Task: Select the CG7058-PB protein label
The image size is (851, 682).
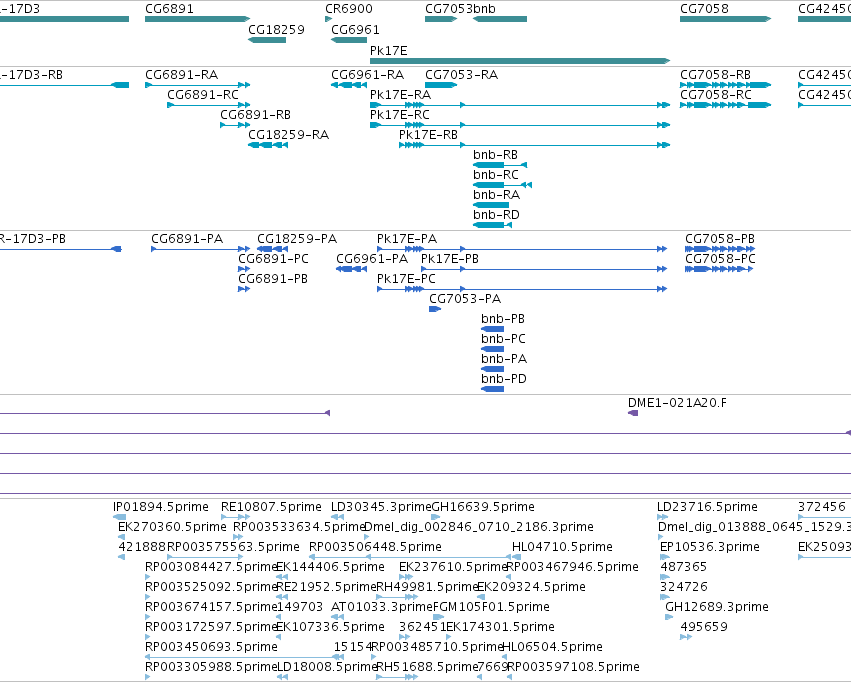Action: [x=720, y=239]
